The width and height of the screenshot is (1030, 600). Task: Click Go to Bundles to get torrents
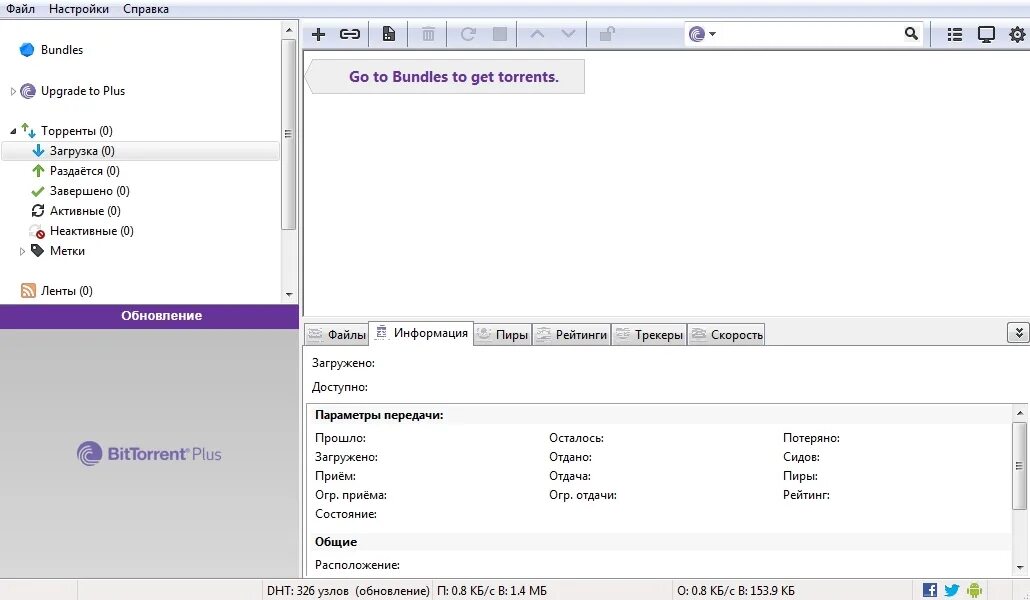coord(444,76)
